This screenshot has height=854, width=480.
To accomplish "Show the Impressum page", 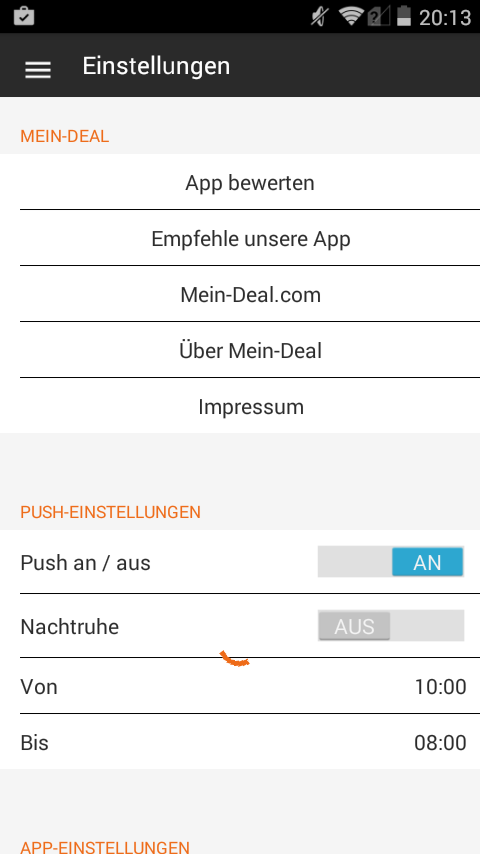I will coord(250,406).
